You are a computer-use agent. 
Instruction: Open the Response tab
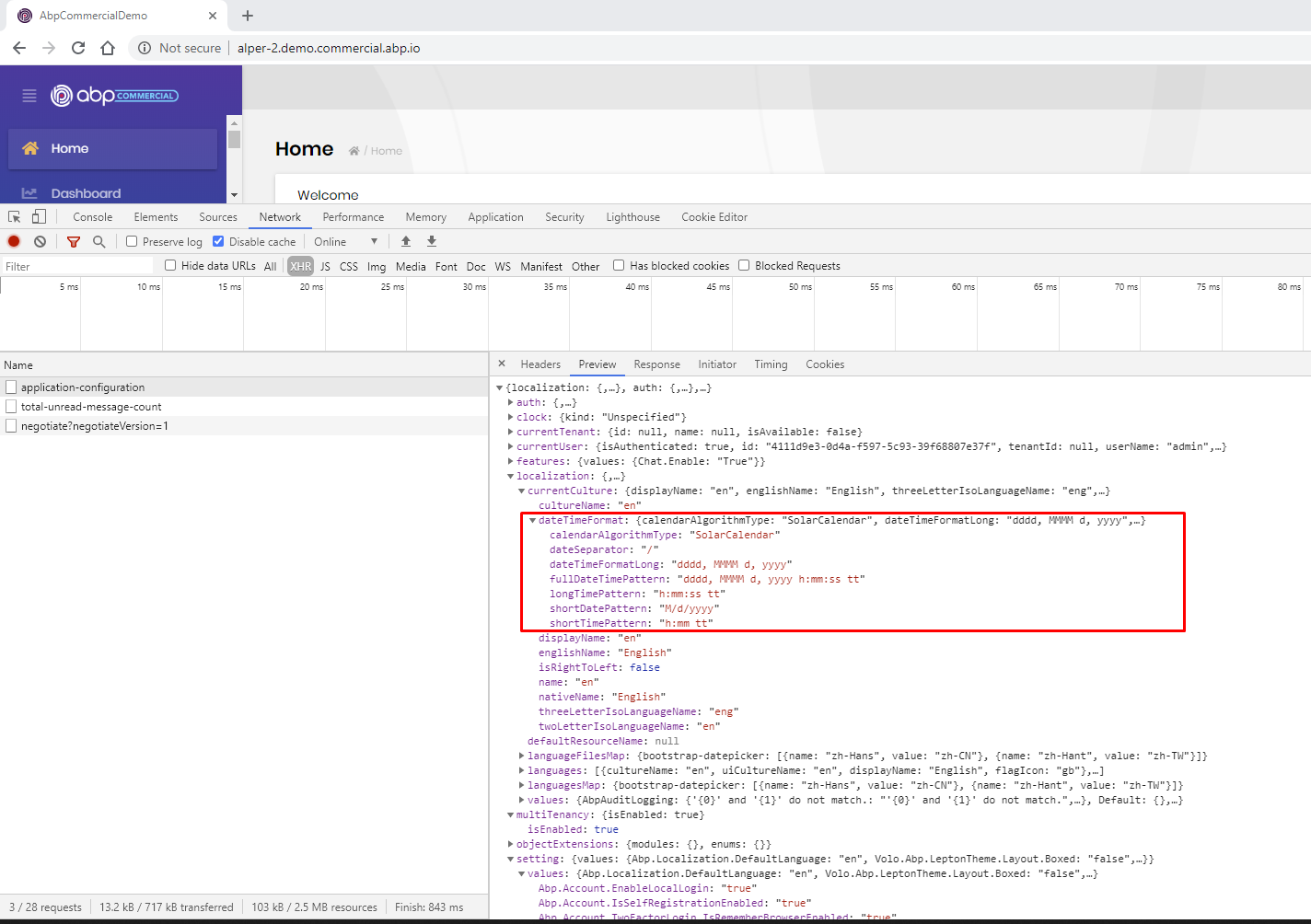click(x=656, y=364)
